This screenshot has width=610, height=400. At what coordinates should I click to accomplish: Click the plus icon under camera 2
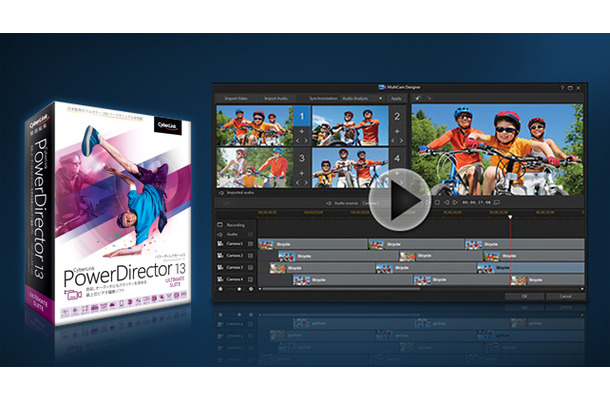coord(397,132)
